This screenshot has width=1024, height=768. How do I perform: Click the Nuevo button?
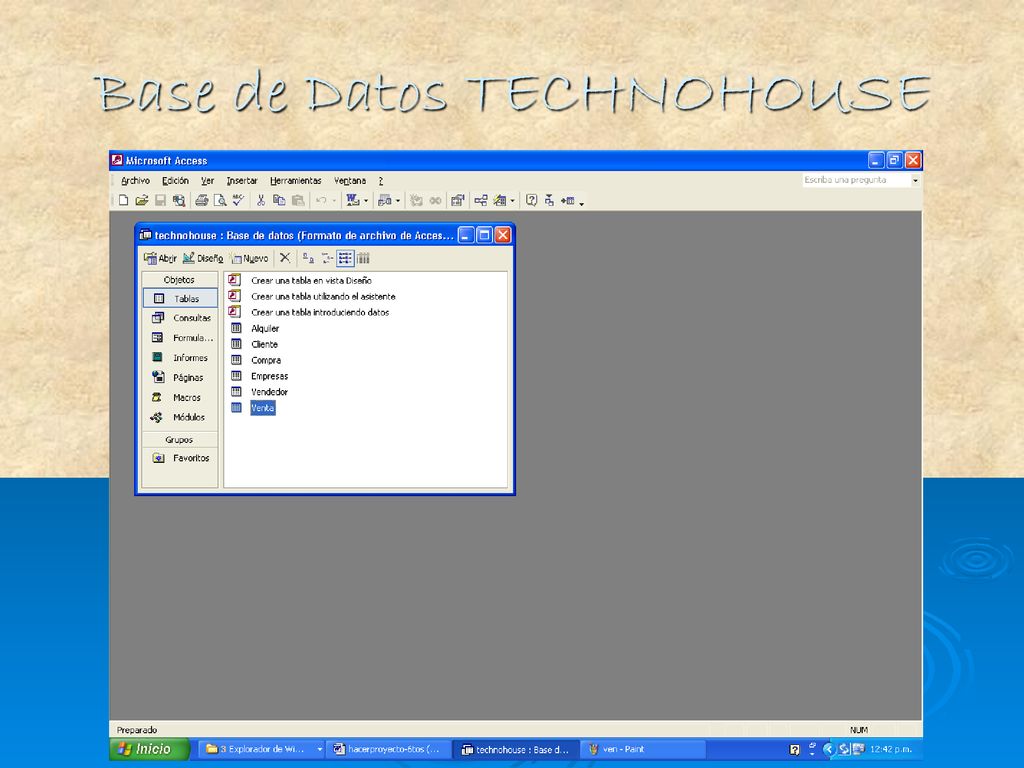pos(249,259)
